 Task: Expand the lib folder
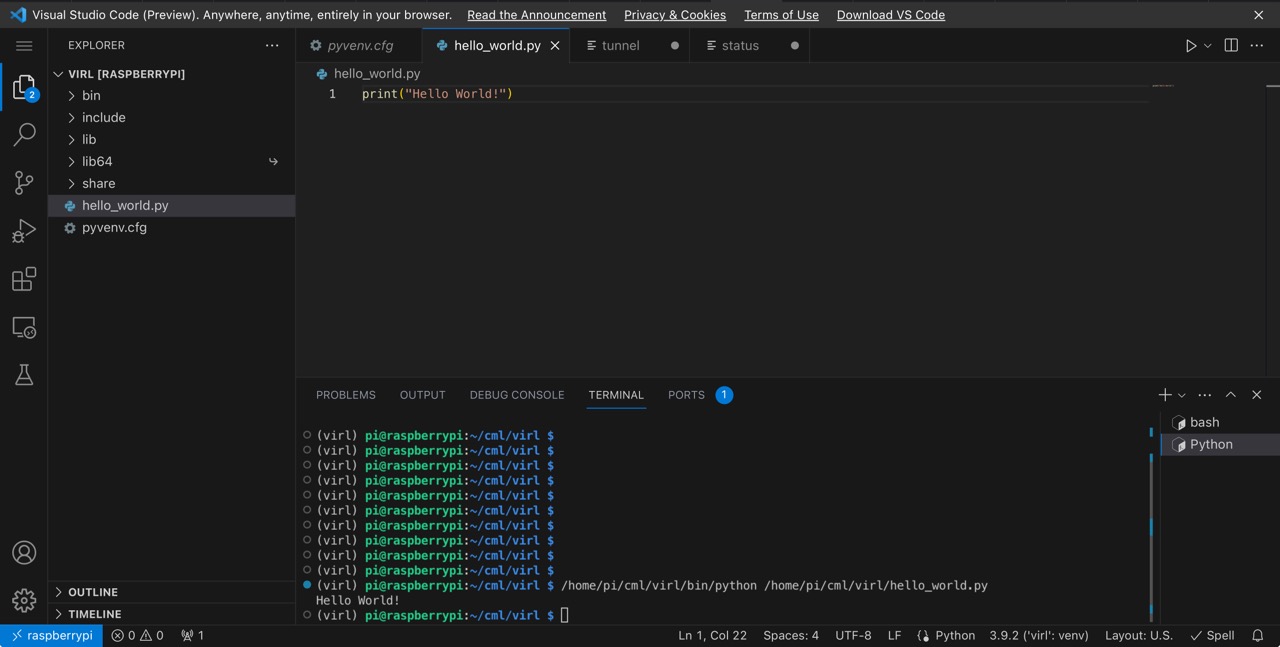[x=171, y=140]
